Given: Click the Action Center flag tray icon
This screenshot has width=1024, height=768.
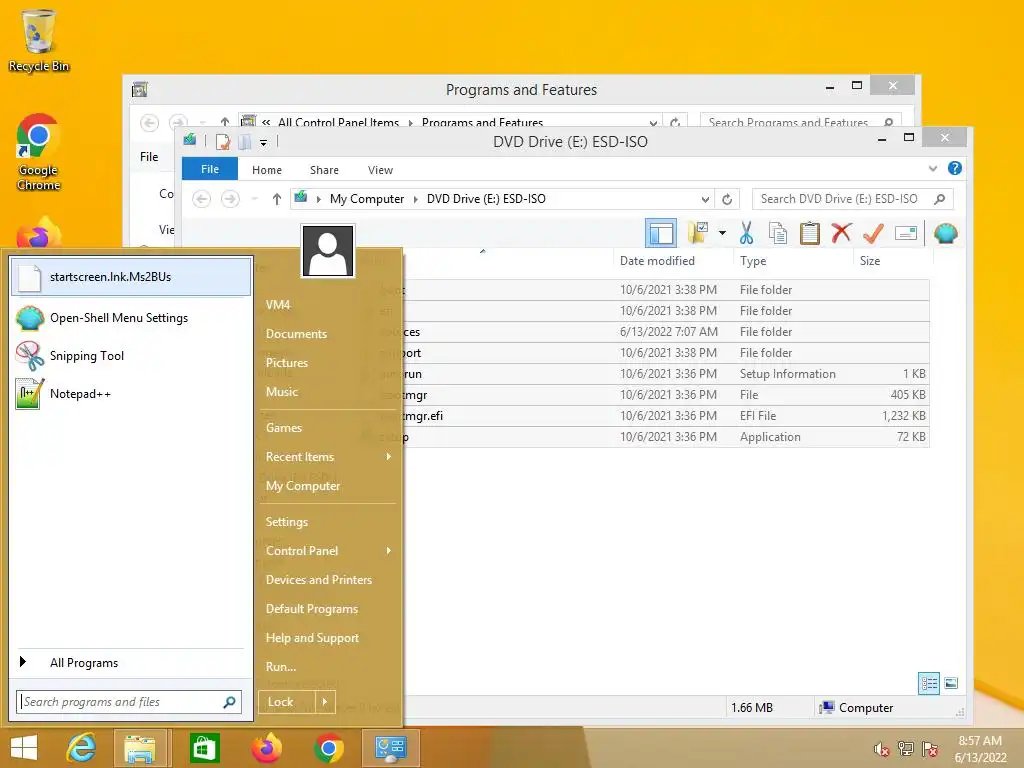Looking at the screenshot, I should click(x=930, y=749).
